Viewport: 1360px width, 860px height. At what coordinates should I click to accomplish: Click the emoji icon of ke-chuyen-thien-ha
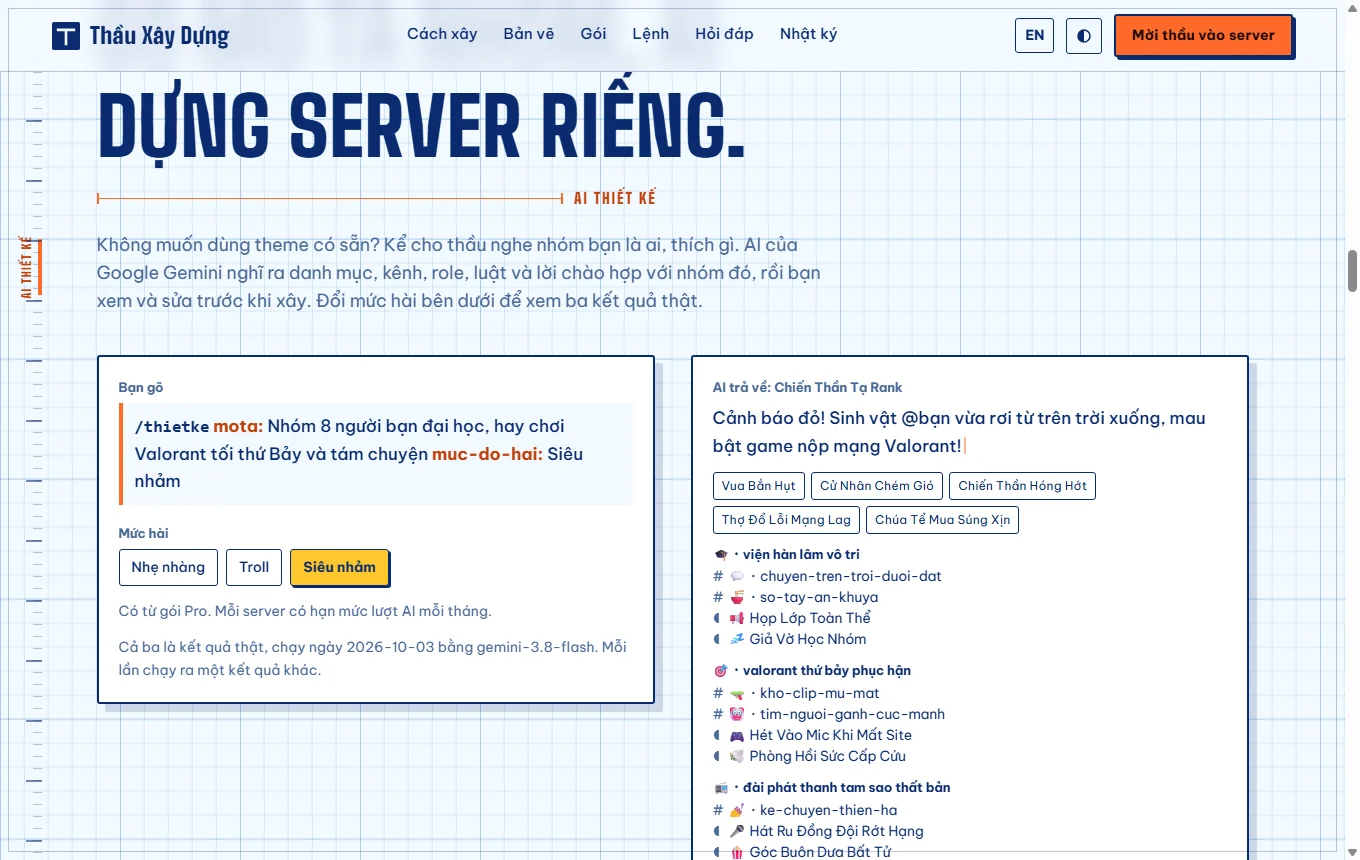coord(737,810)
